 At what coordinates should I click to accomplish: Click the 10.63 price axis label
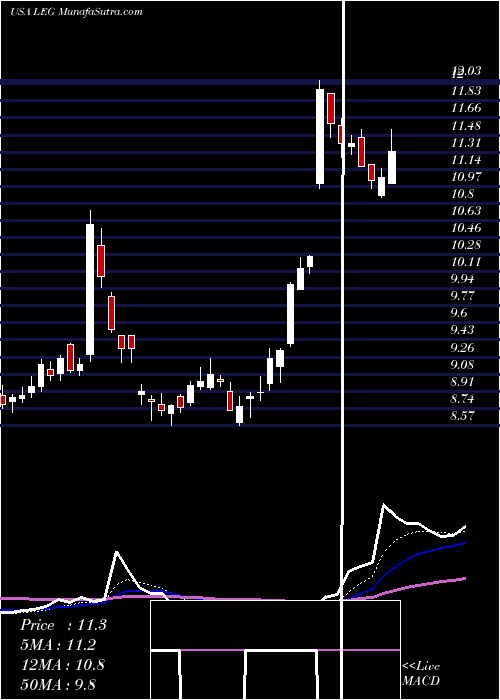click(466, 211)
